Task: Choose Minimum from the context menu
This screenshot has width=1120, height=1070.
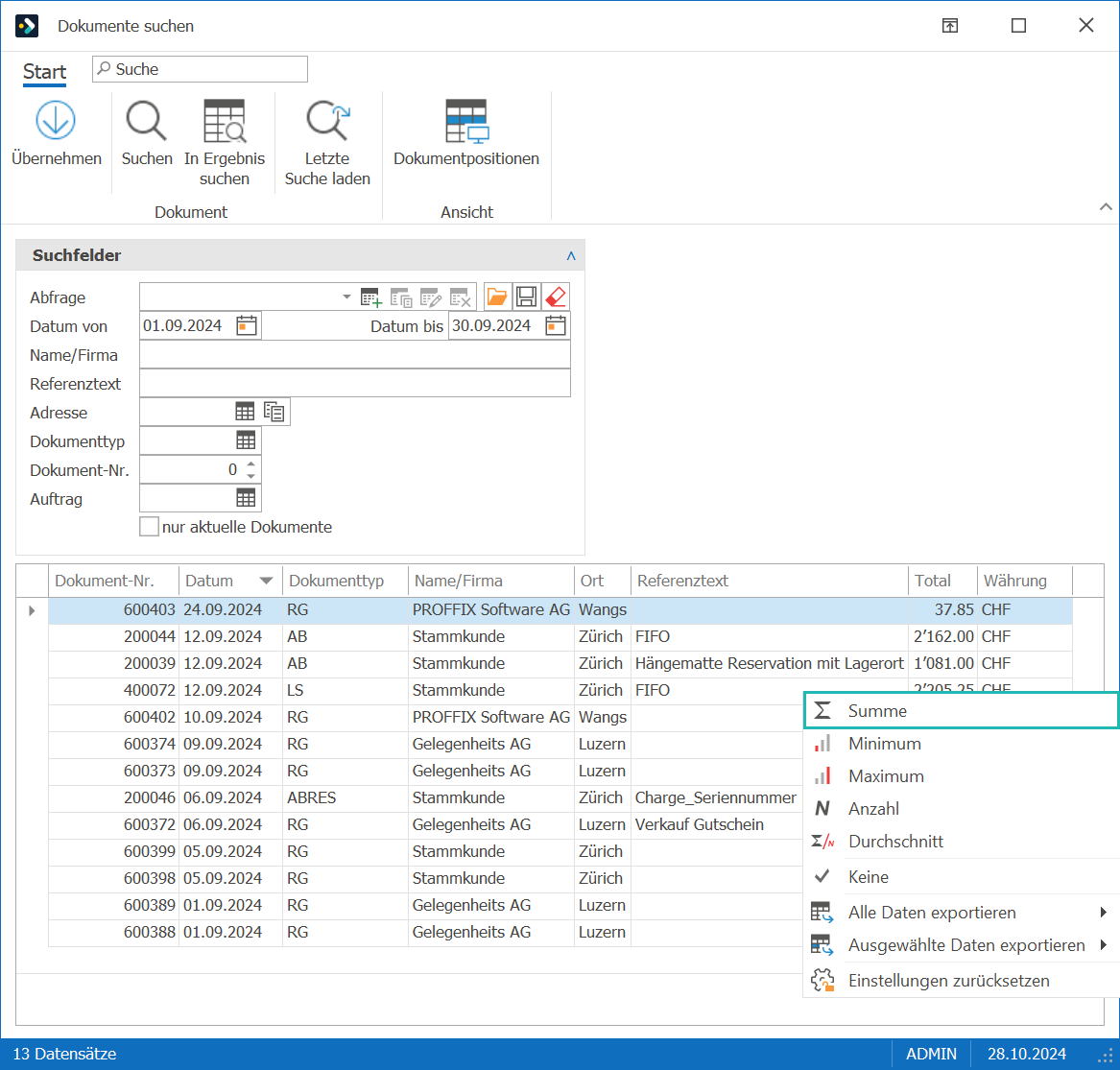Action: tap(962, 744)
